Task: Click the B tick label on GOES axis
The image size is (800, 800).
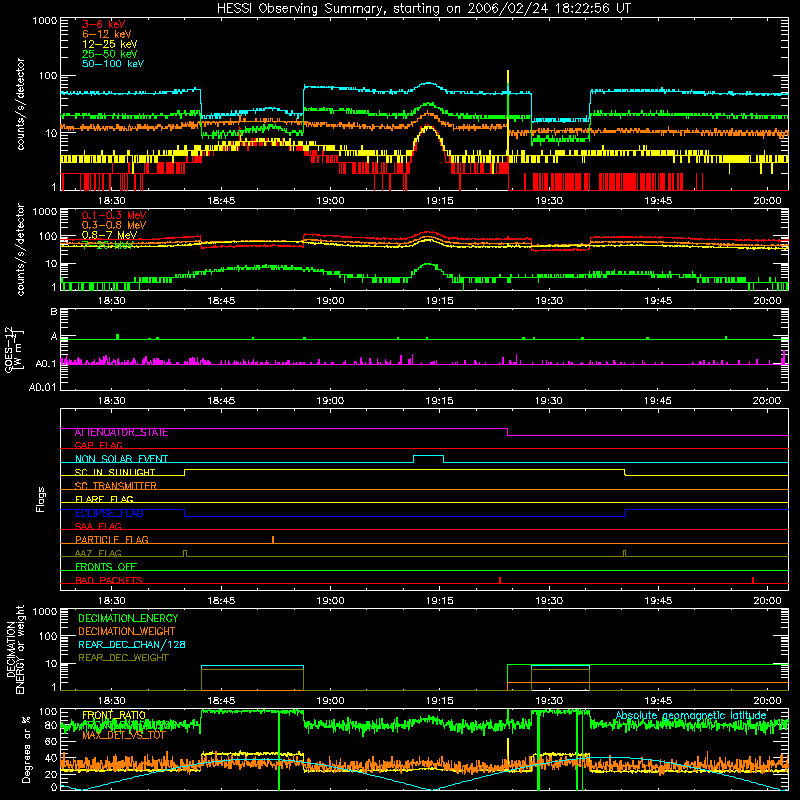Action: click(54, 312)
